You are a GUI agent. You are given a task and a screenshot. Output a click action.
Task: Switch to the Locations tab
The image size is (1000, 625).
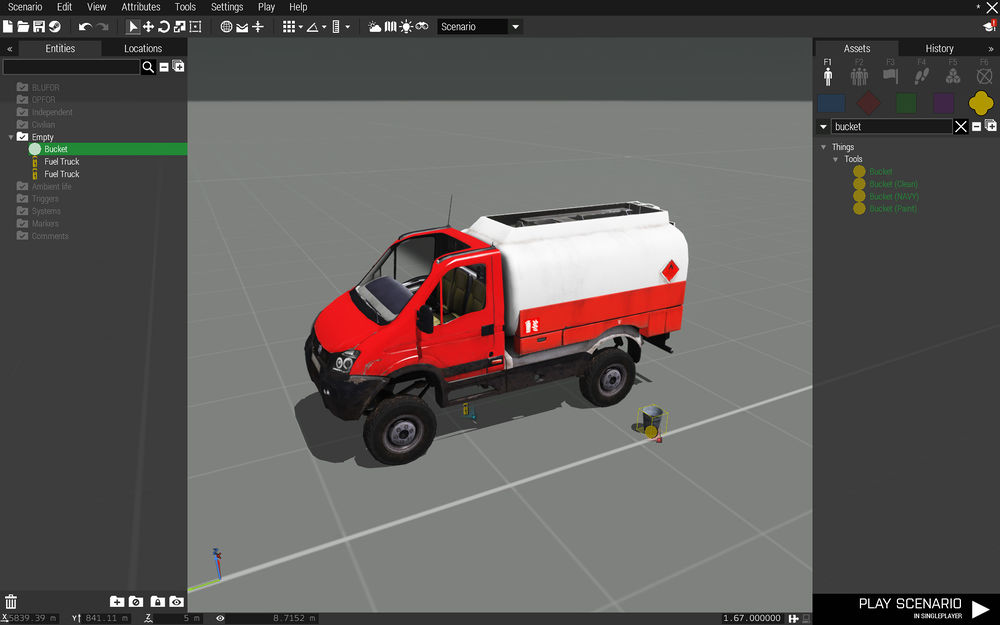(142, 47)
